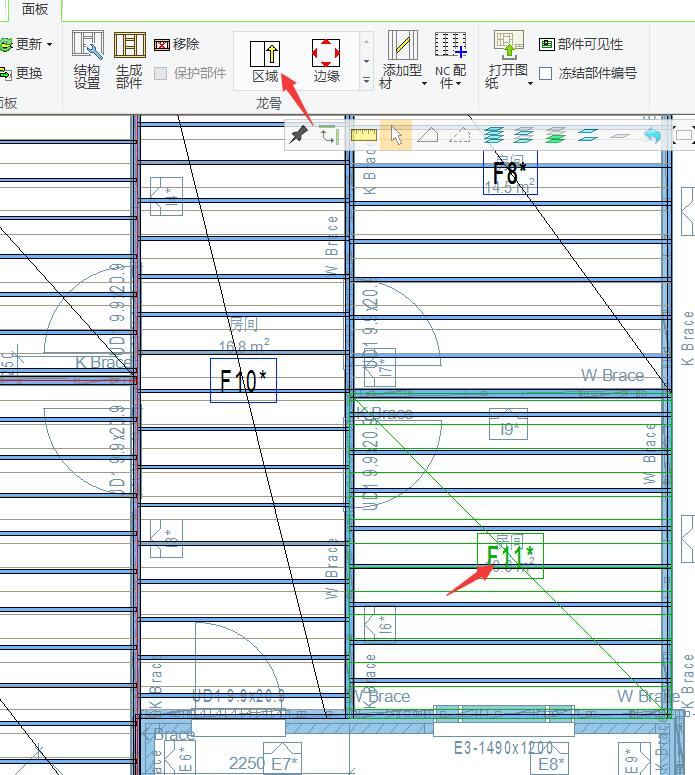Click the gray-topped layer stack icon
The image size is (695, 775).
(x=524, y=135)
